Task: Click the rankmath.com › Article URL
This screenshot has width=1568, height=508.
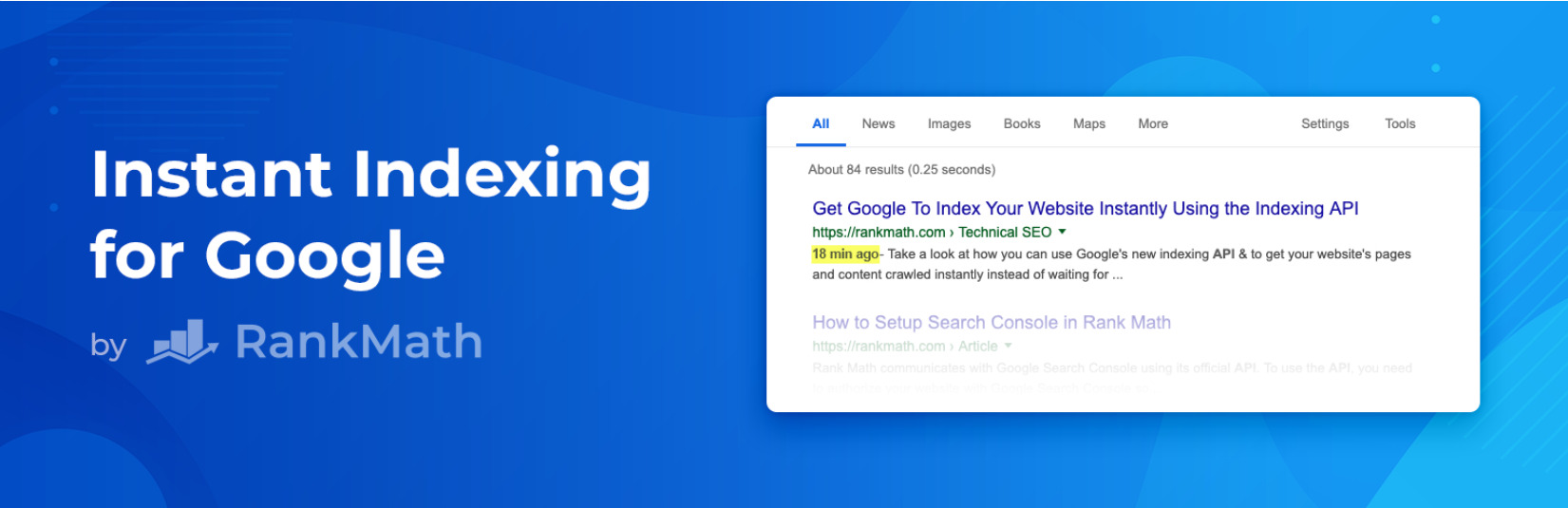Action: [x=905, y=346]
